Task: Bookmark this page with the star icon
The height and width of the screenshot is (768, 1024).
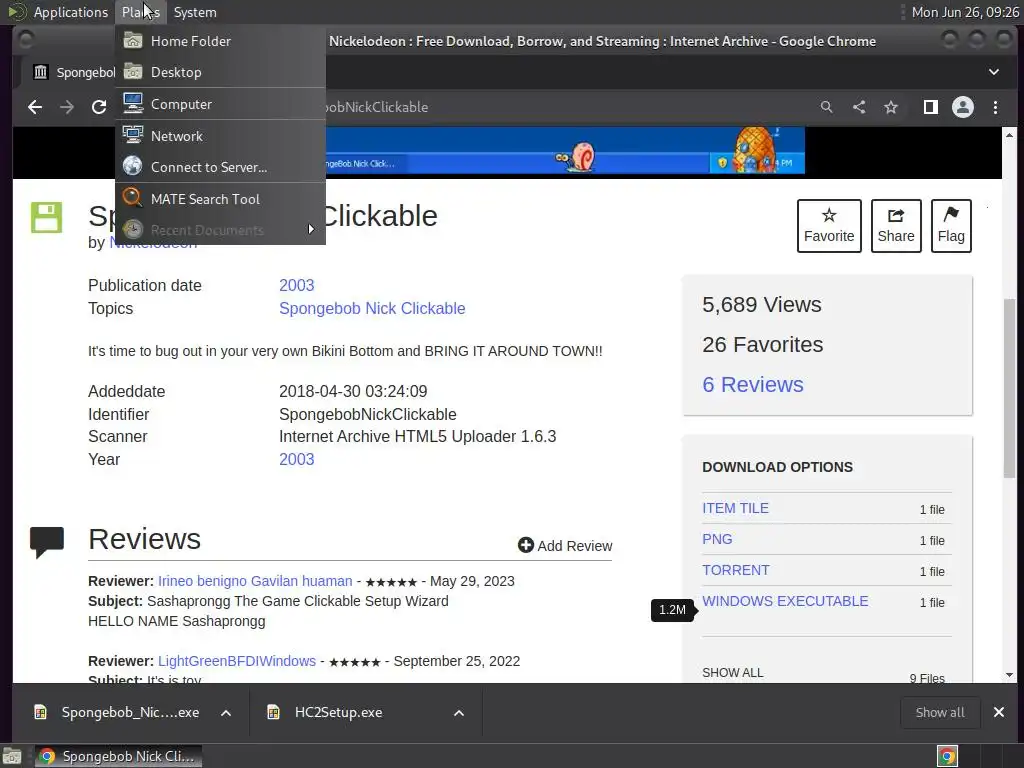Action: pos(891,107)
